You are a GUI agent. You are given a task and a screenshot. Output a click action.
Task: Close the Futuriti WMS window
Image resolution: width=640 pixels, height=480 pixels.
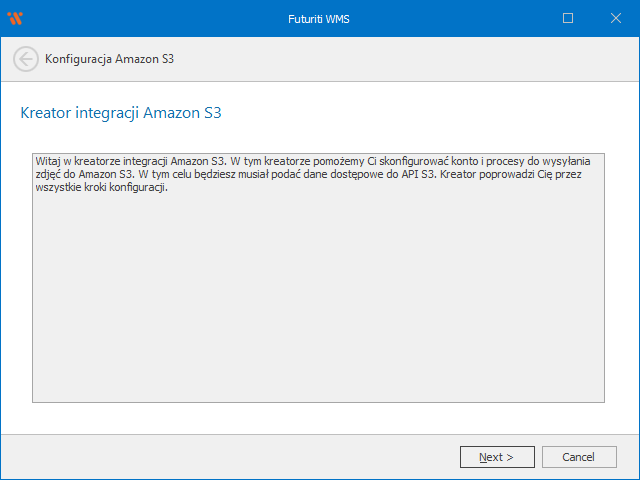(614, 18)
